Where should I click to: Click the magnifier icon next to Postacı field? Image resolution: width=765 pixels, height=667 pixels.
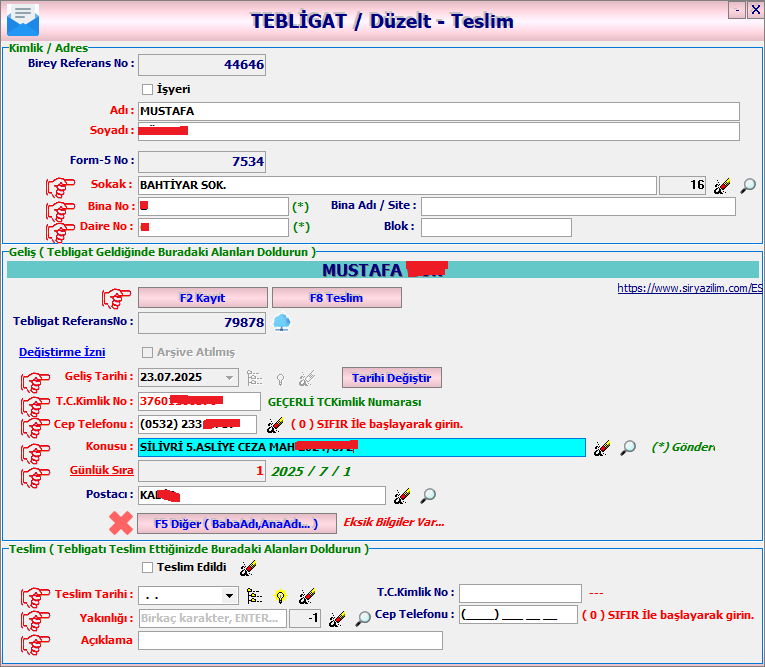click(x=428, y=496)
